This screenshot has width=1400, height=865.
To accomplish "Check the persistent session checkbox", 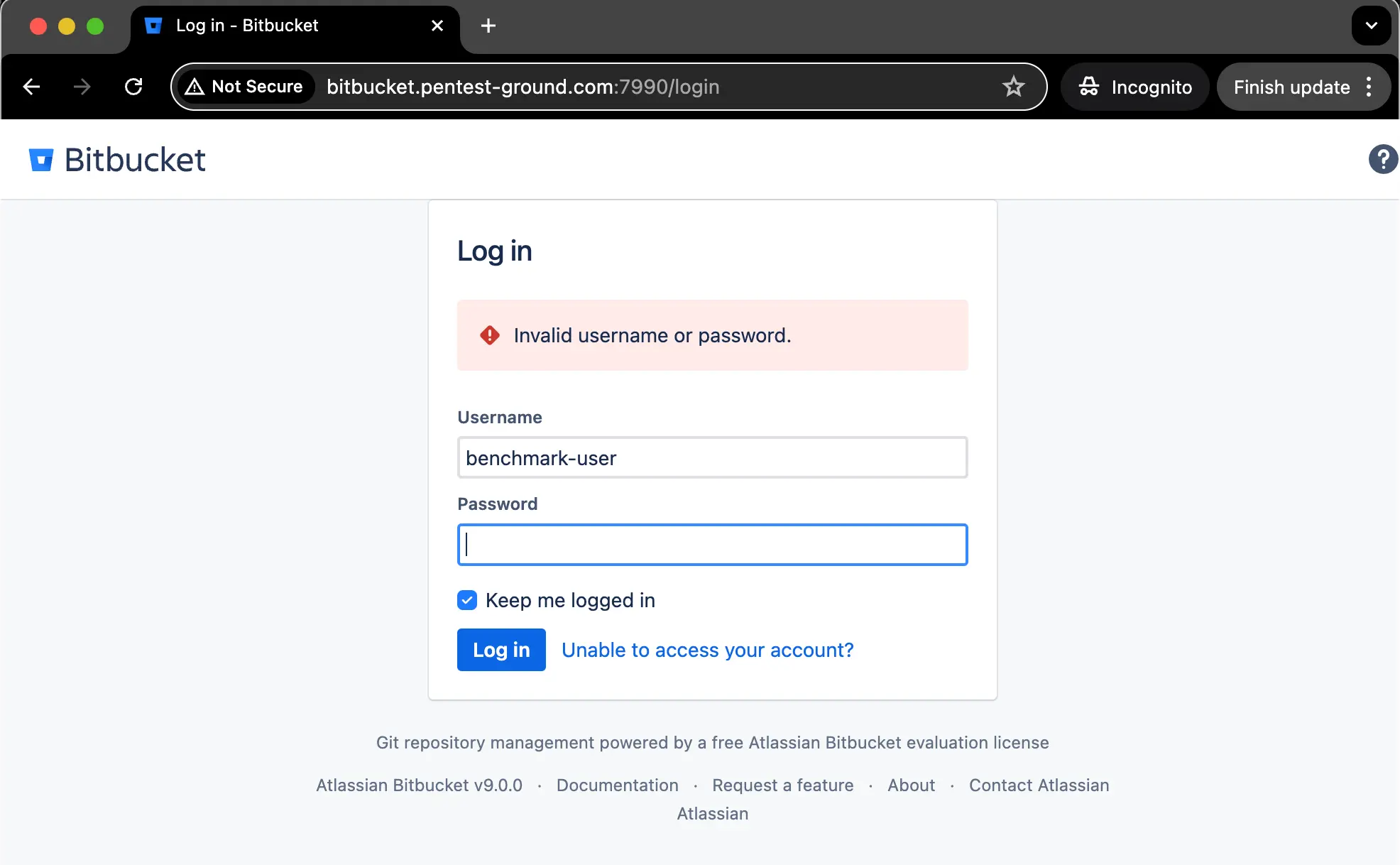I will pos(465,600).
